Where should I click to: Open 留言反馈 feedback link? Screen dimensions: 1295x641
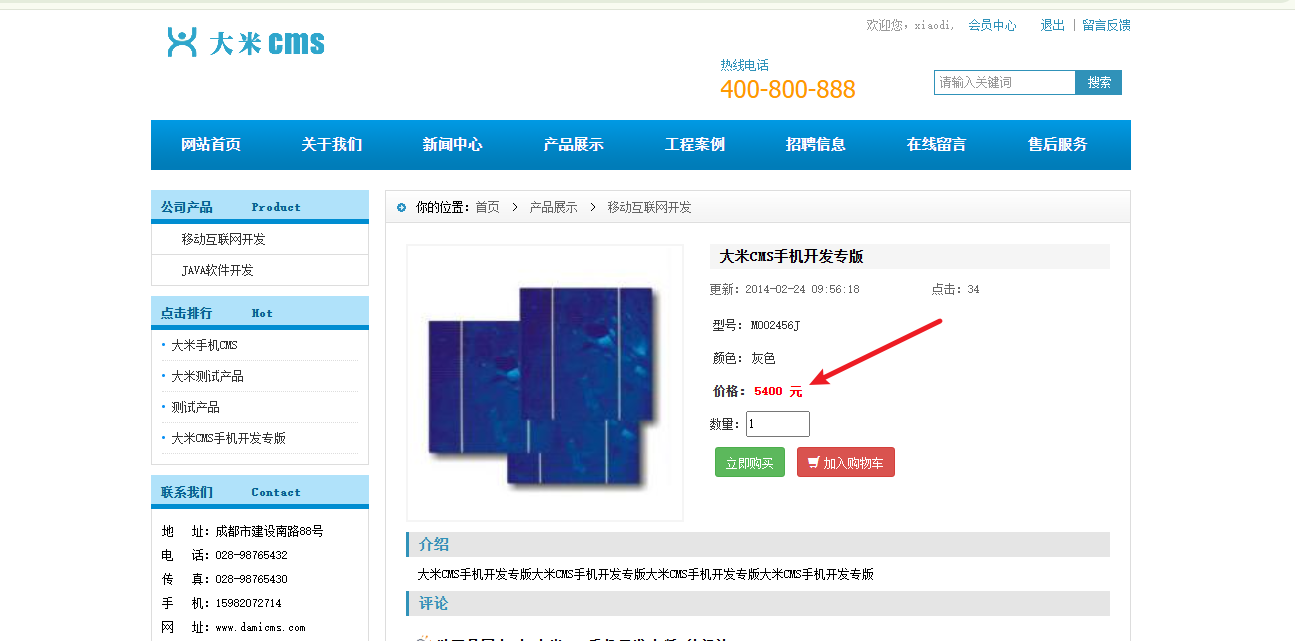point(1106,26)
